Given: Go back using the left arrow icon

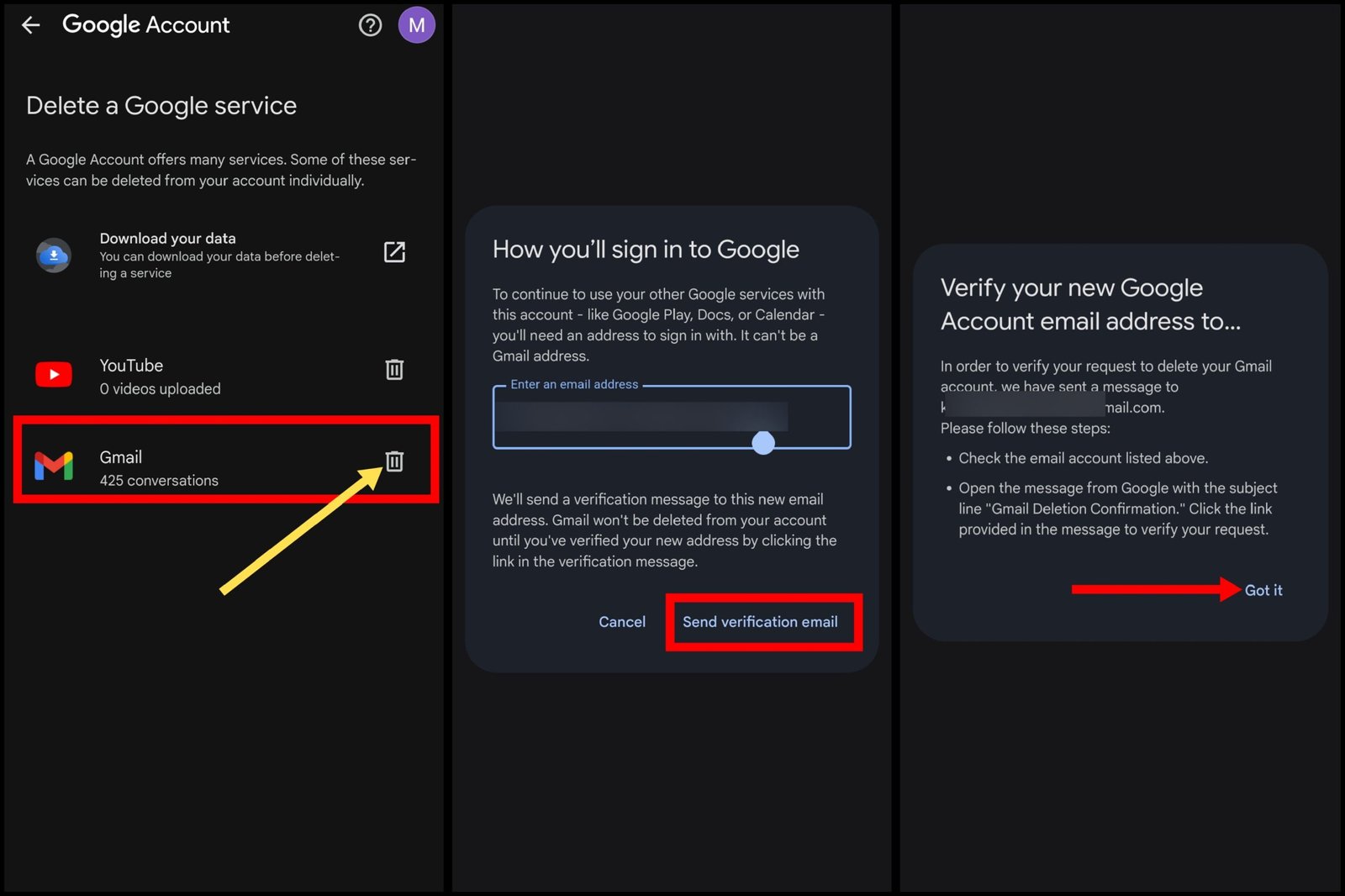Looking at the screenshot, I should (31, 25).
